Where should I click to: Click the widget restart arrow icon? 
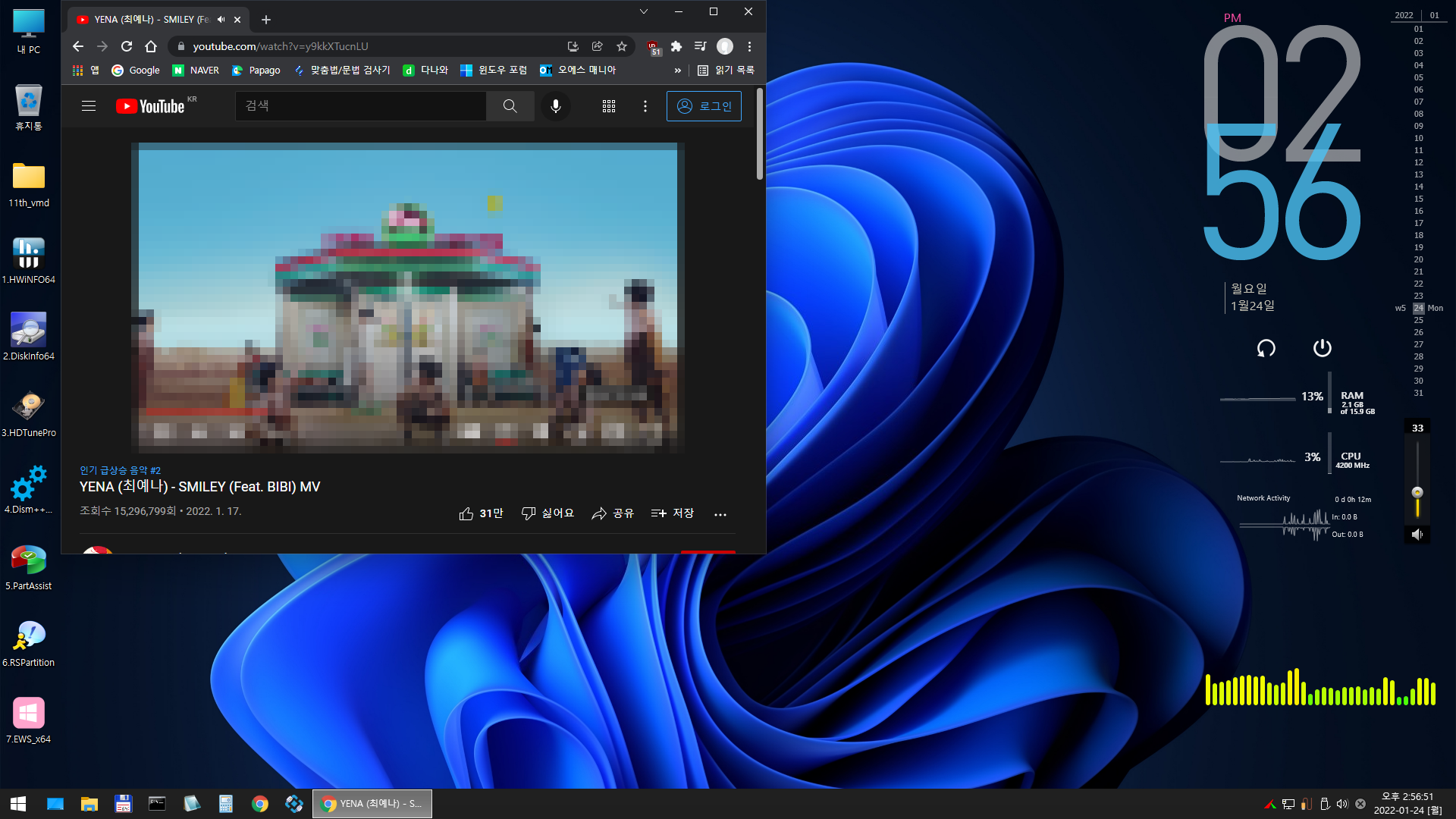(1266, 348)
